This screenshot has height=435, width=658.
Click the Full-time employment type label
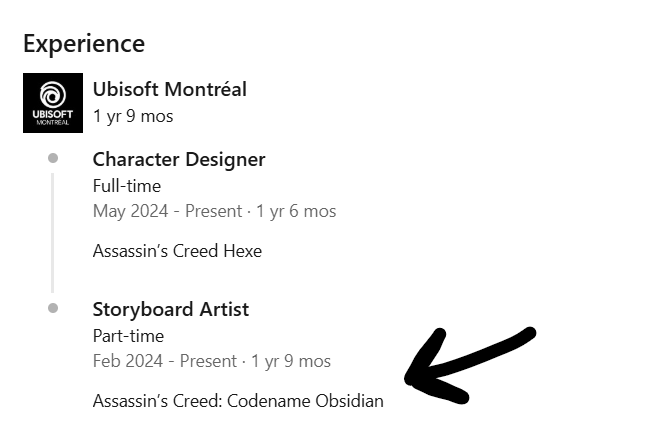(x=127, y=186)
